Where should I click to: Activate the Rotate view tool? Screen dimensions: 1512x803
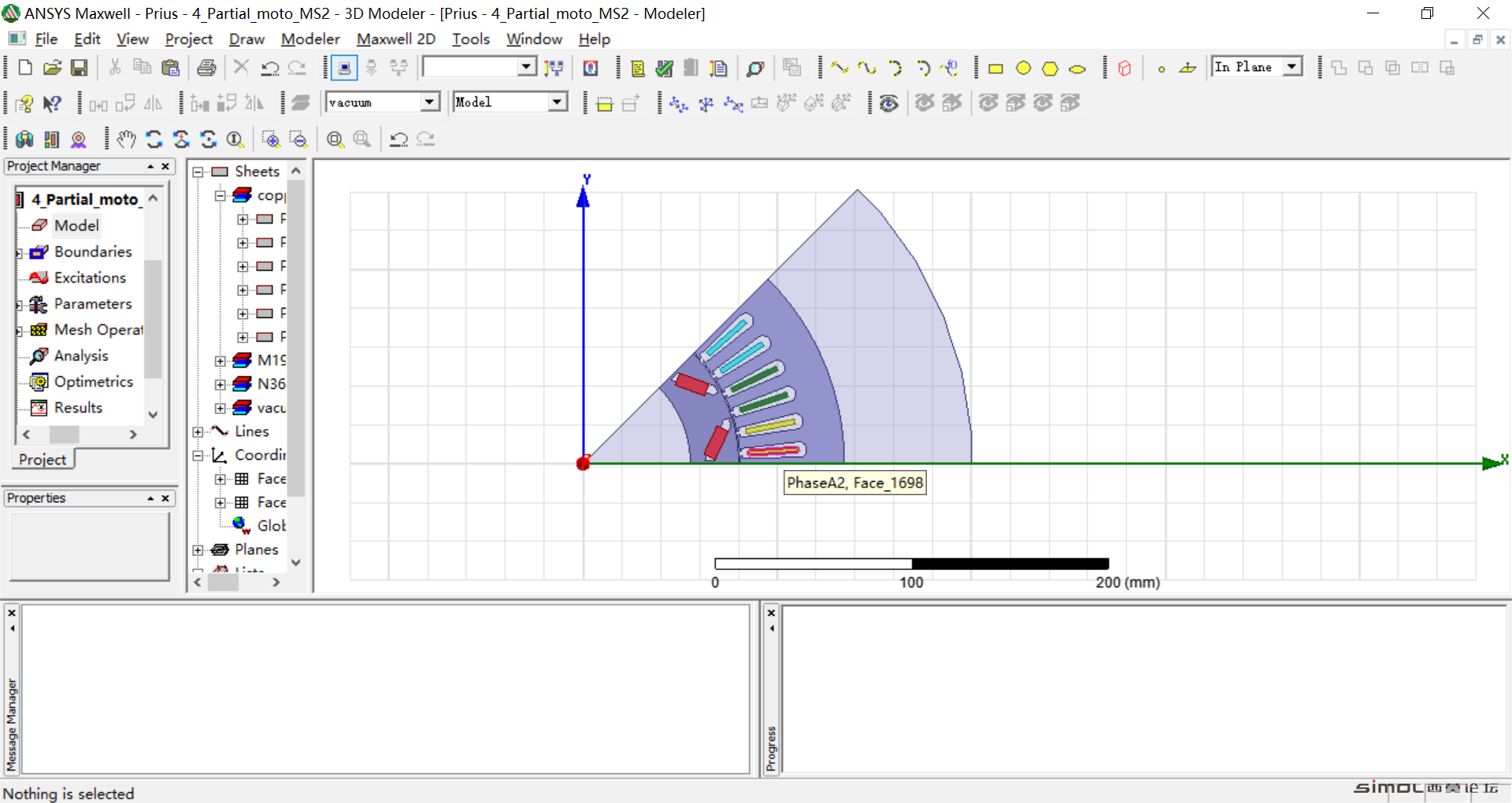pyautogui.click(x=154, y=139)
